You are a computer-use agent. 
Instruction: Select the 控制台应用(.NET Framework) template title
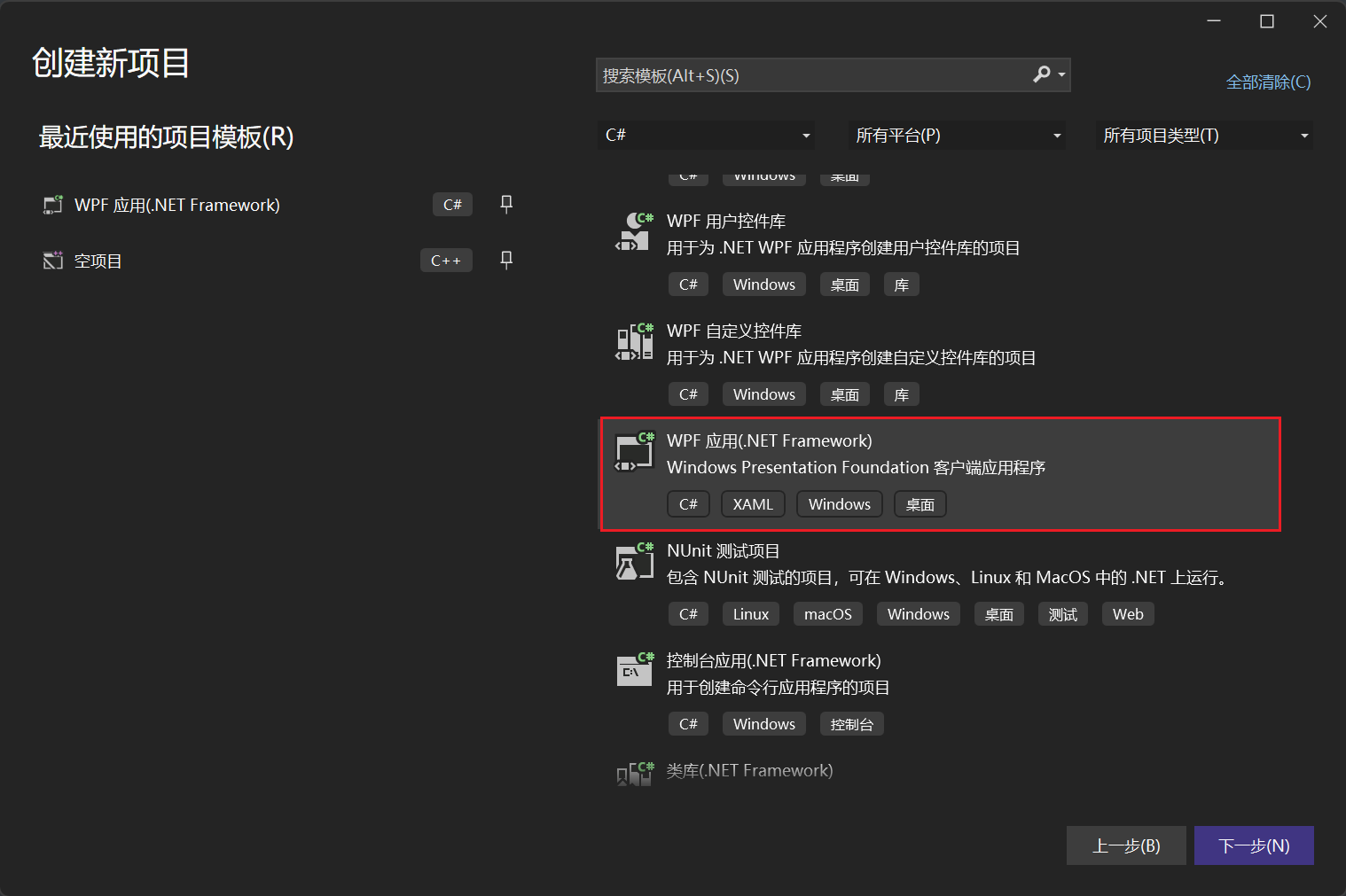pos(774,660)
